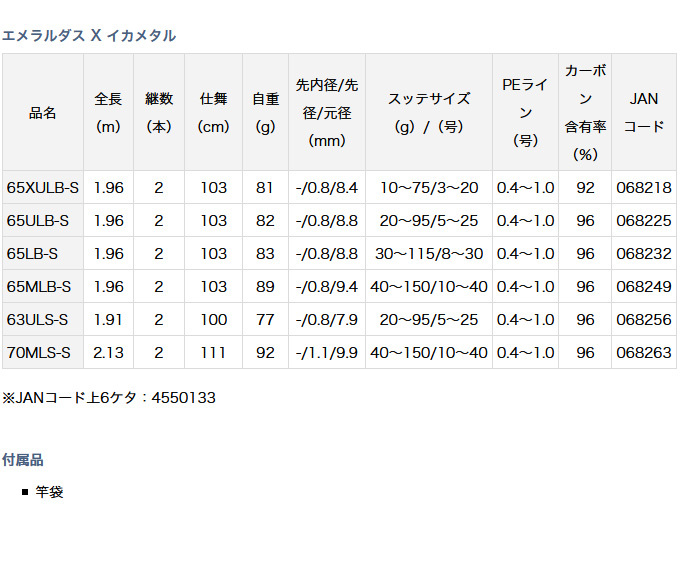Click the title エメラルダス X イカメタル
This screenshot has height=572, width=680.
[x=89, y=36]
